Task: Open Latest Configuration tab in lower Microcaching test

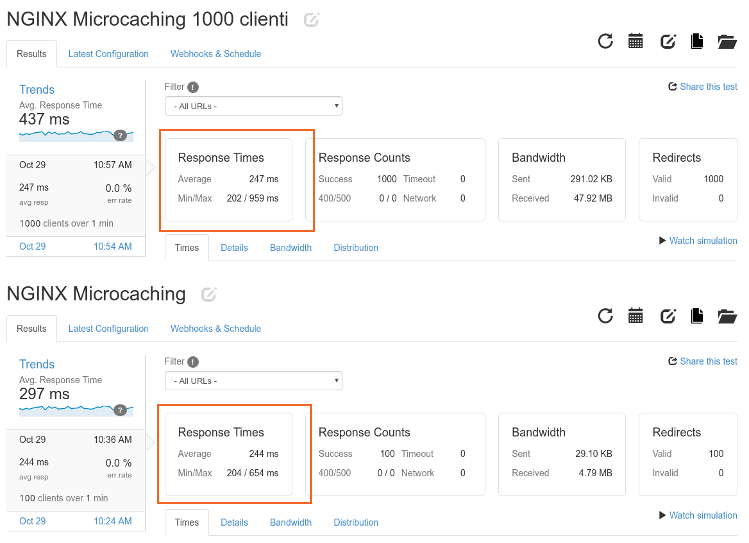Action: 108,329
